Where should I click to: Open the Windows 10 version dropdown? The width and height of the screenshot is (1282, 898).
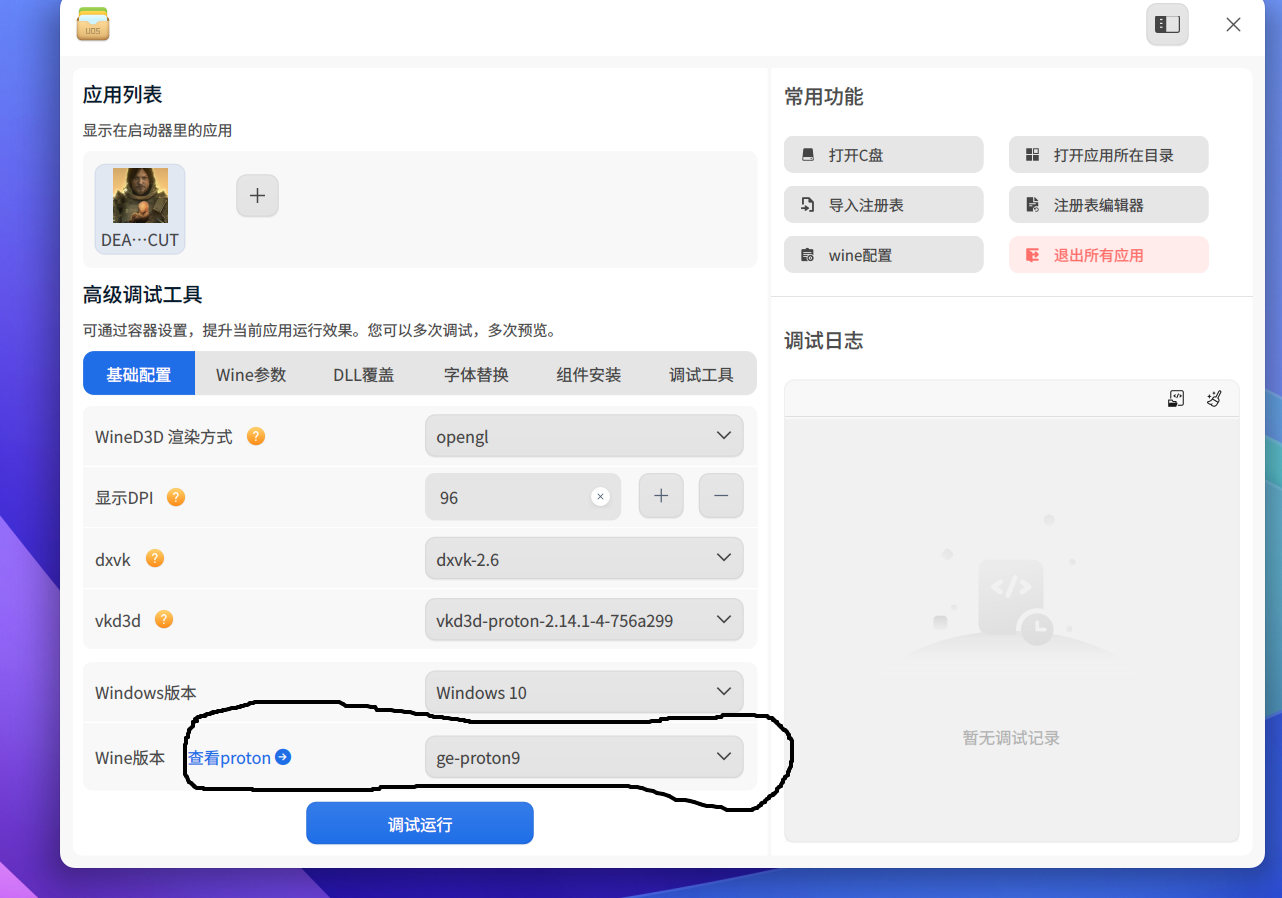pyautogui.click(x=584, y=692)
